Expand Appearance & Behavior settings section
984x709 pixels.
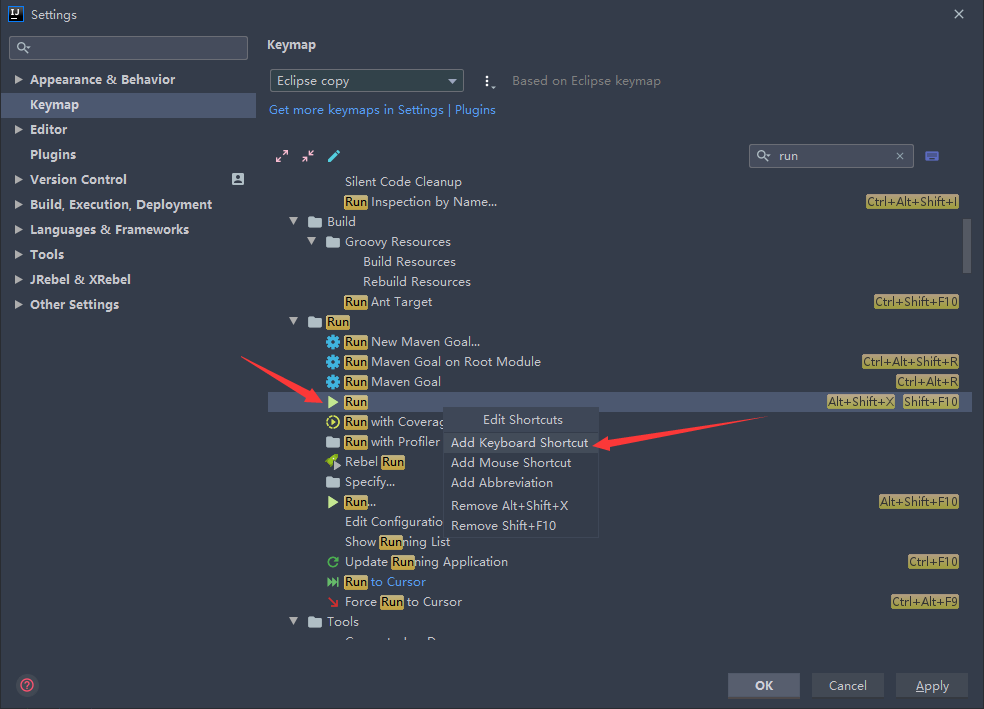(19, 80)
